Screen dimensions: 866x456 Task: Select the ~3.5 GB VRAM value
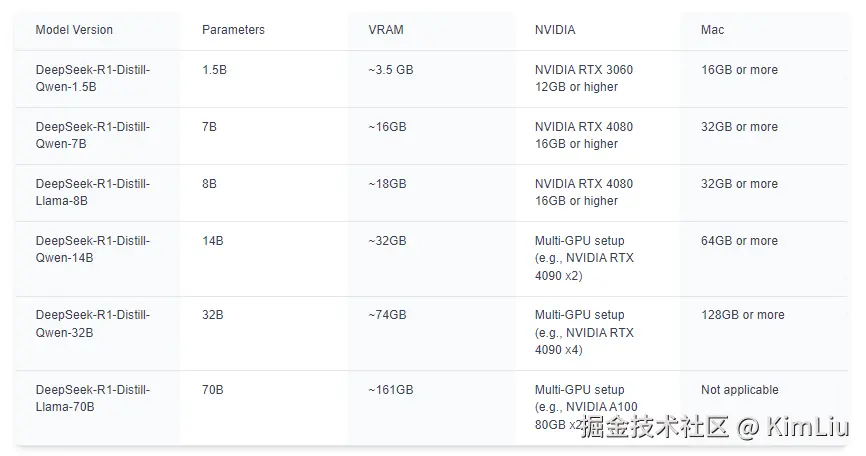(x=390, y=70)
